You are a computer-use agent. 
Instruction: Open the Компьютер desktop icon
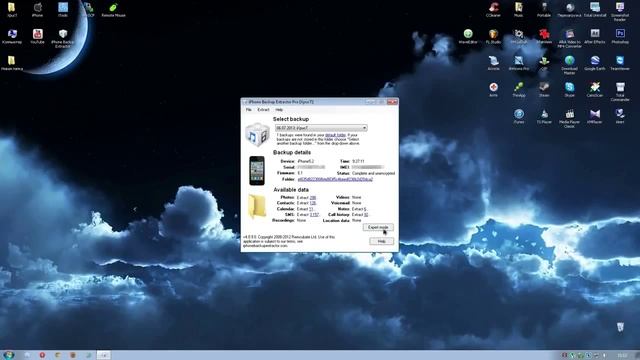(12, 36)
